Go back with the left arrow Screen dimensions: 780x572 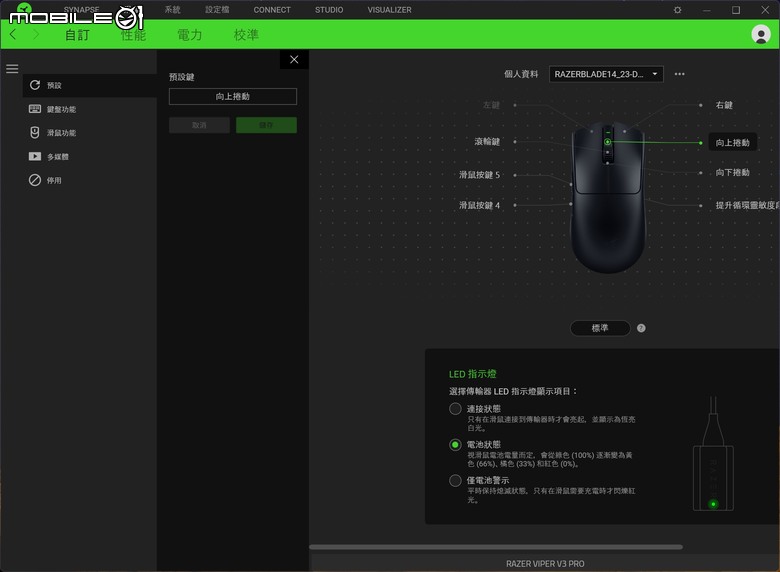(13, 34)
